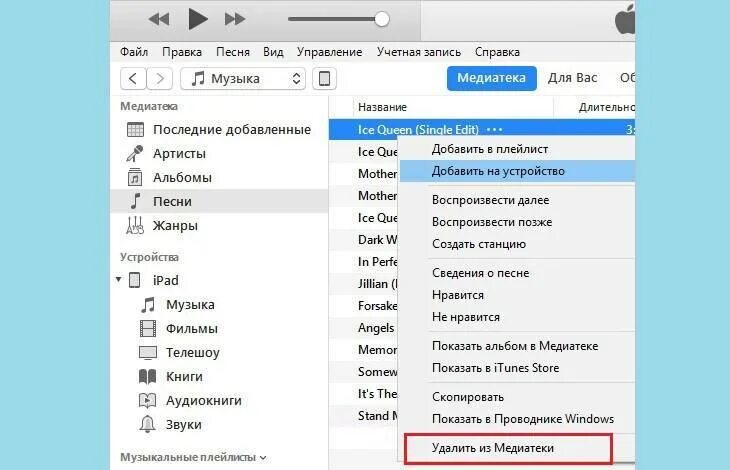Choose Создать станцию

pyautogui.click(x=479, y=243)
